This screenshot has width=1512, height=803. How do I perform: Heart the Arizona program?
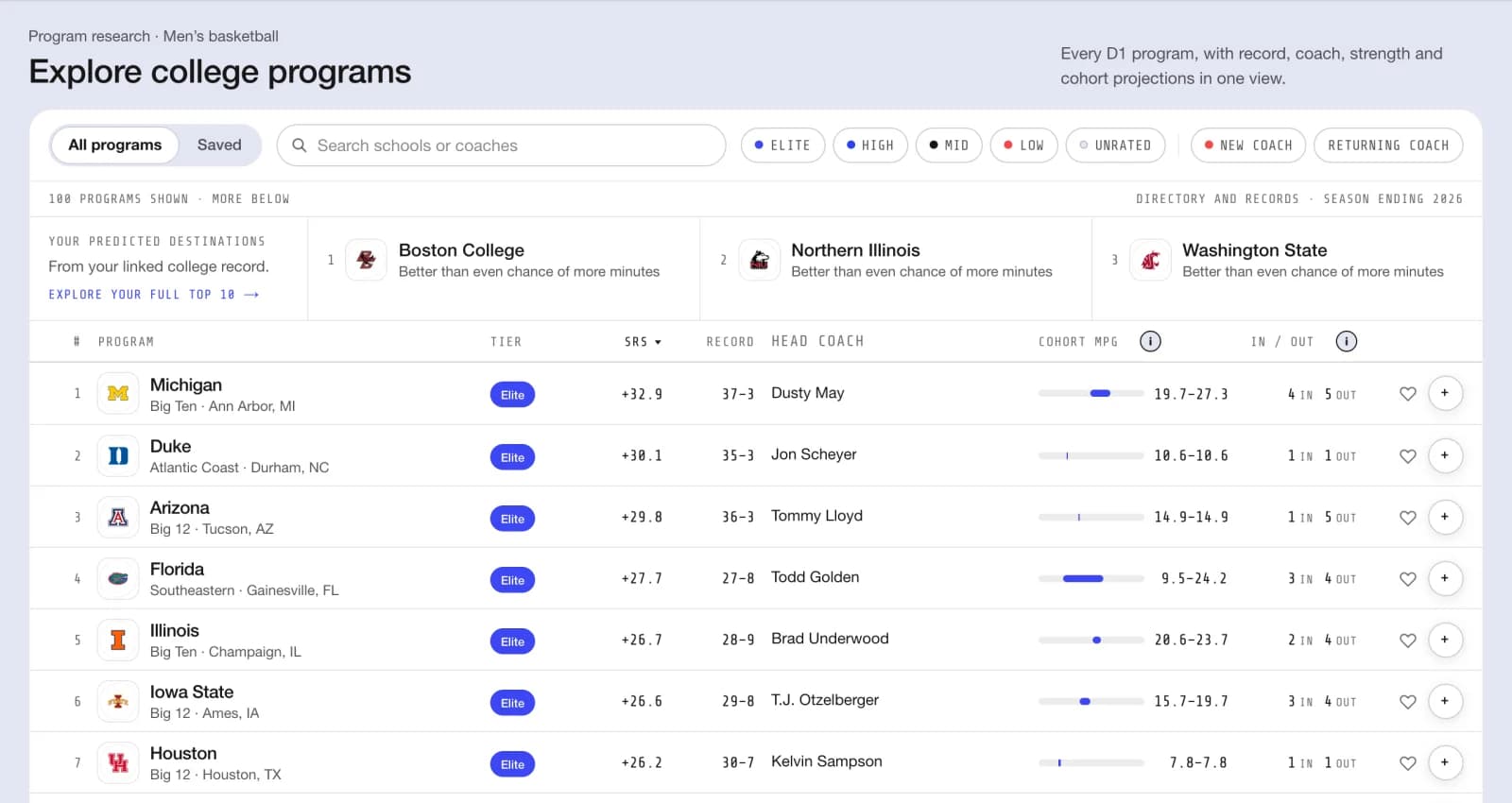pos(1408,517)
